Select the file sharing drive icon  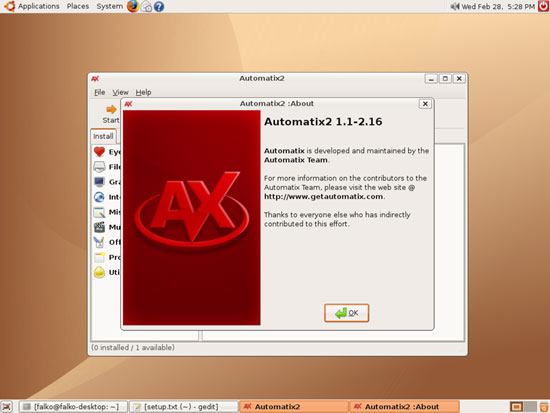(x=99, y=167)
